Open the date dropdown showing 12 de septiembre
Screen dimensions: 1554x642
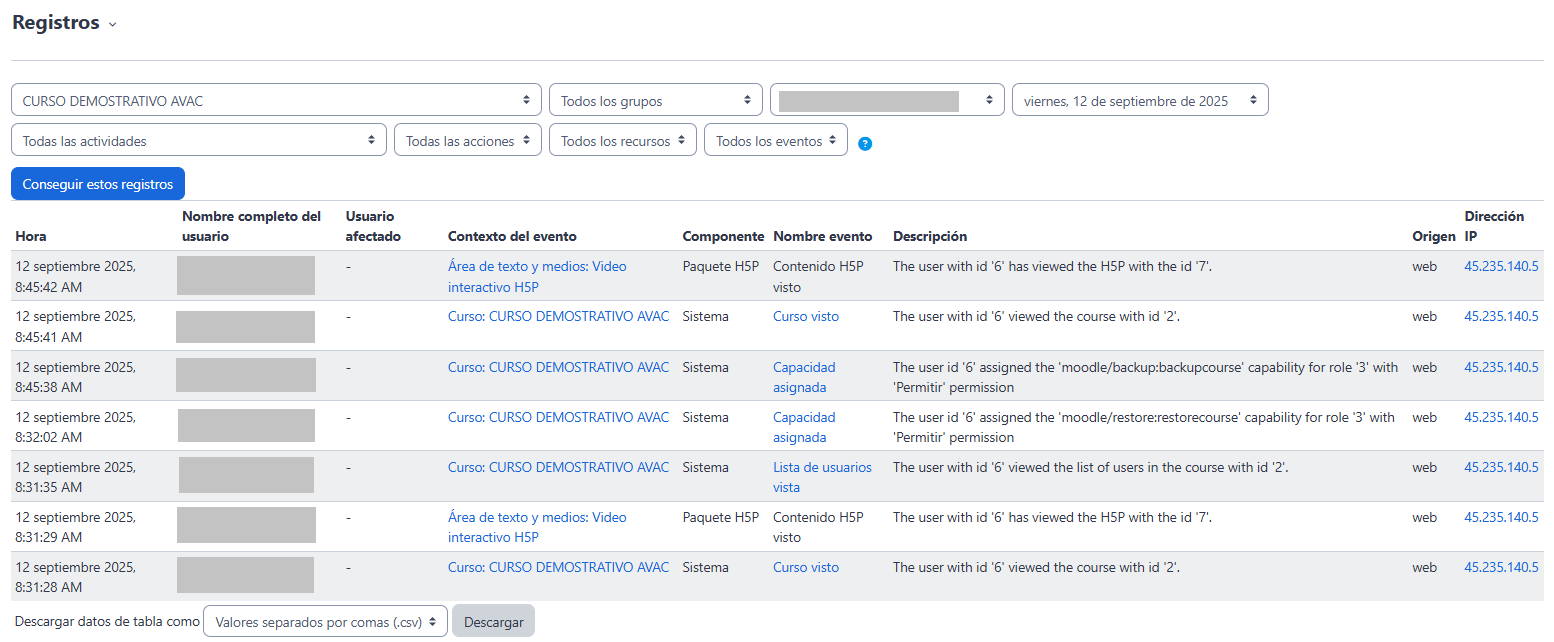1140,100
